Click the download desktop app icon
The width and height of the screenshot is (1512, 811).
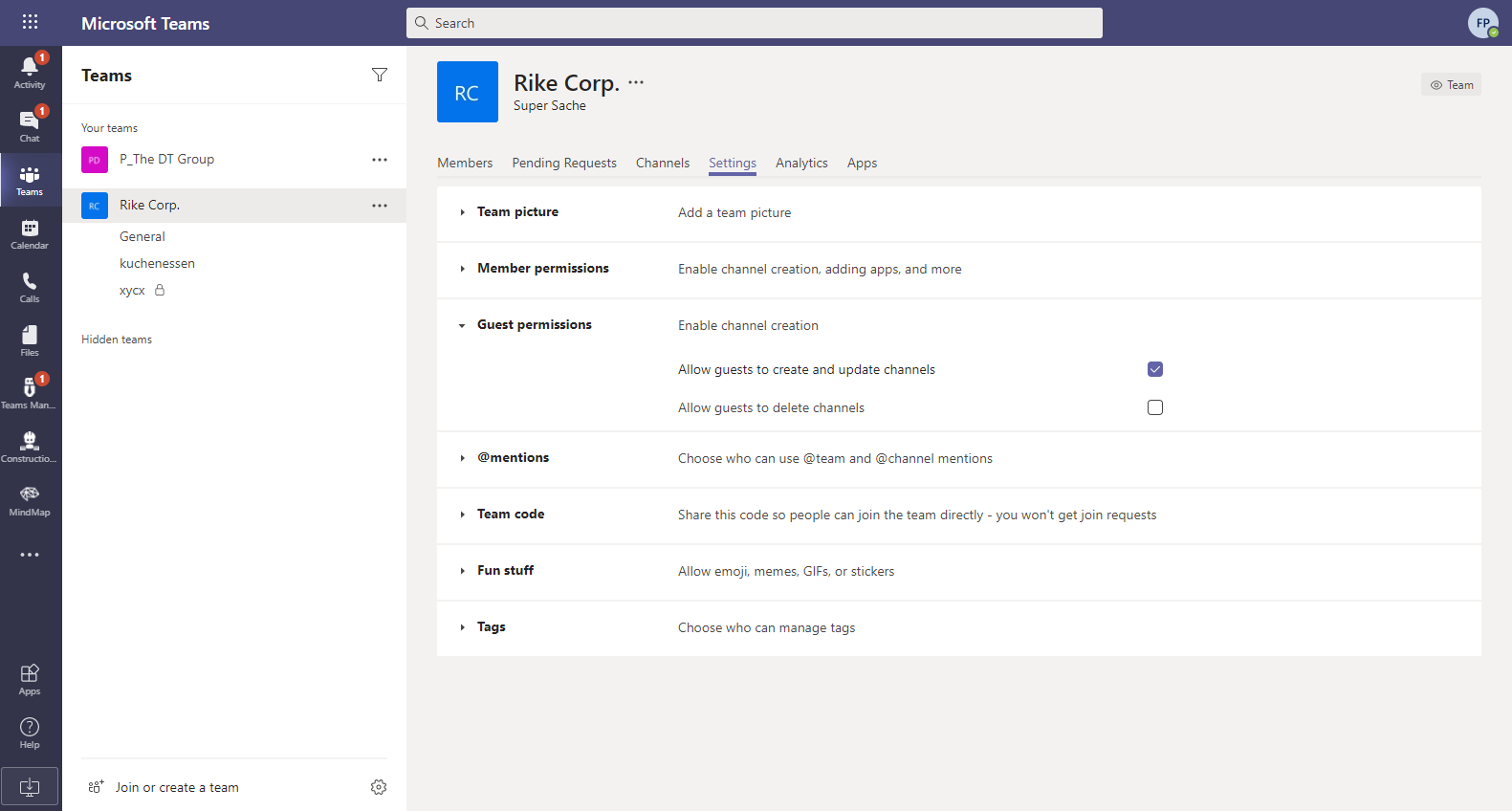[x=30, y=786]
